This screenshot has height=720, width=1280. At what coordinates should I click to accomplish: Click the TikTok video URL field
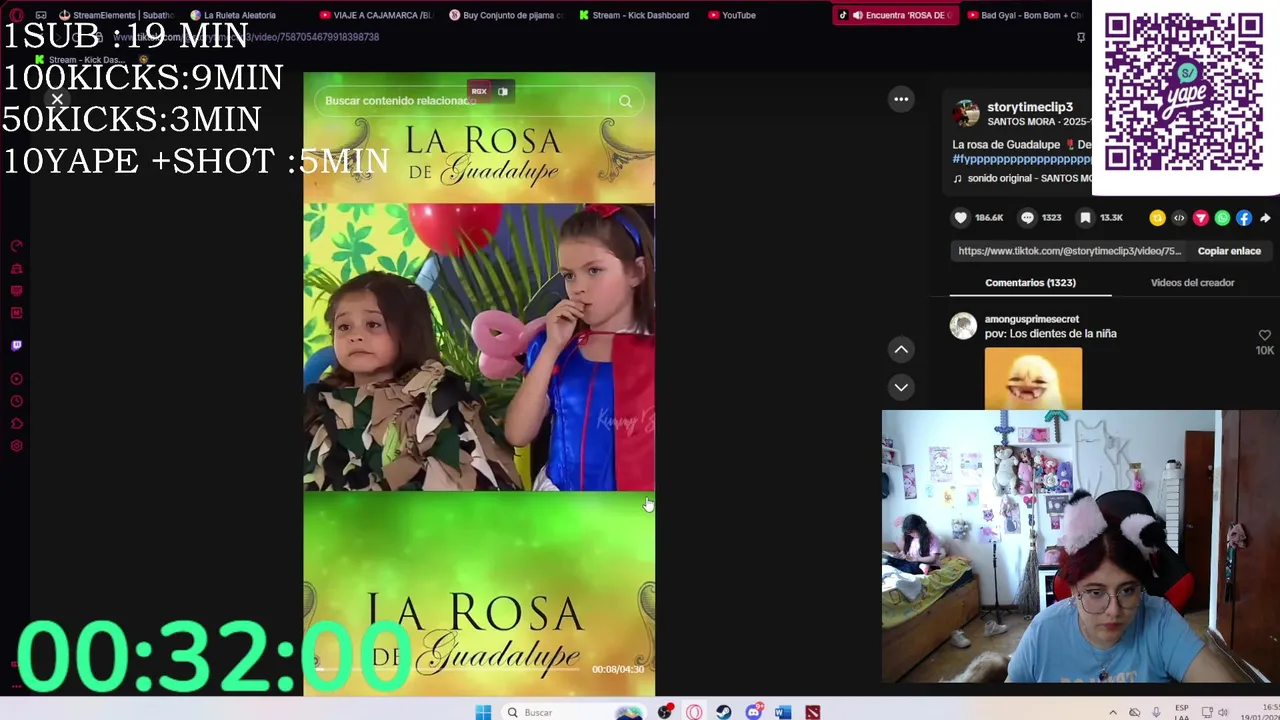click(x=1069, y=251)
